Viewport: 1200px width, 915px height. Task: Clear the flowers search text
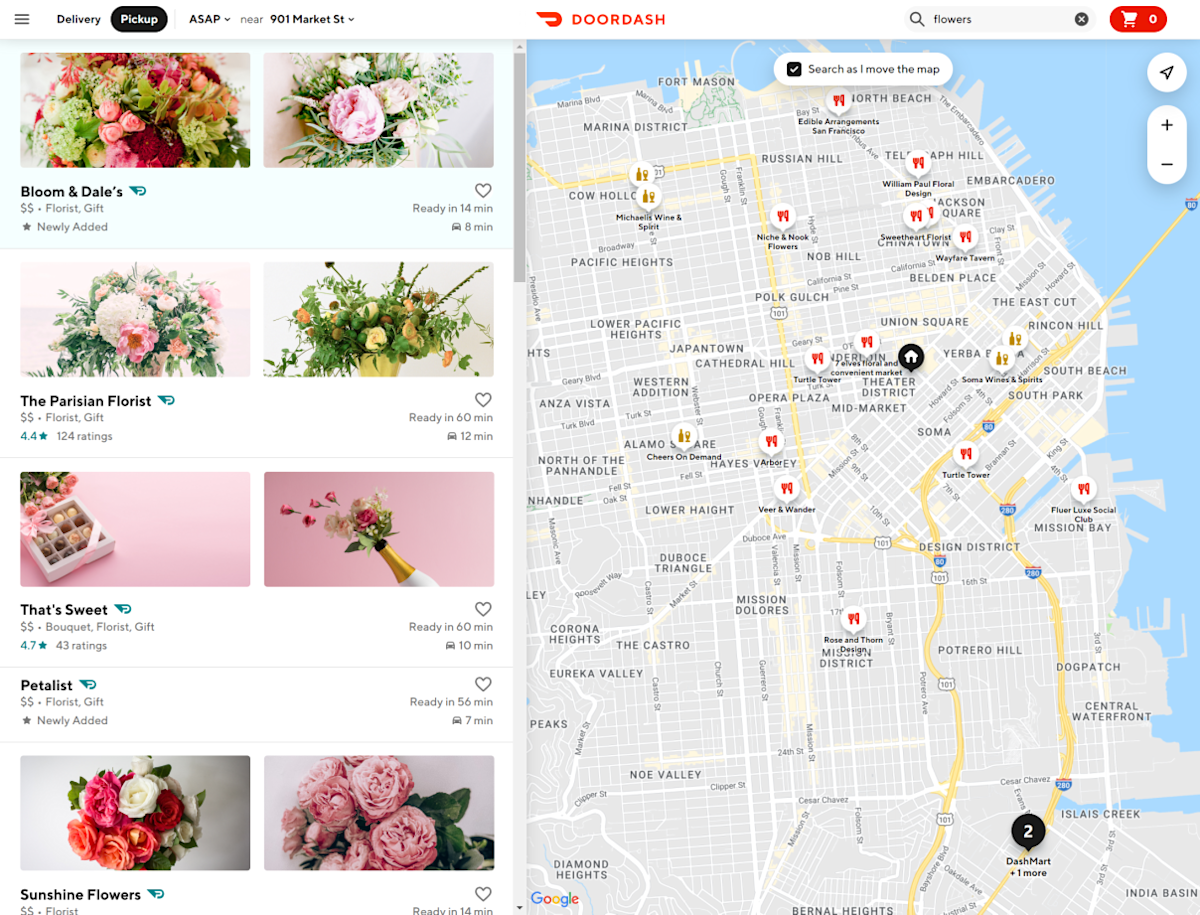pos(1081,19)
